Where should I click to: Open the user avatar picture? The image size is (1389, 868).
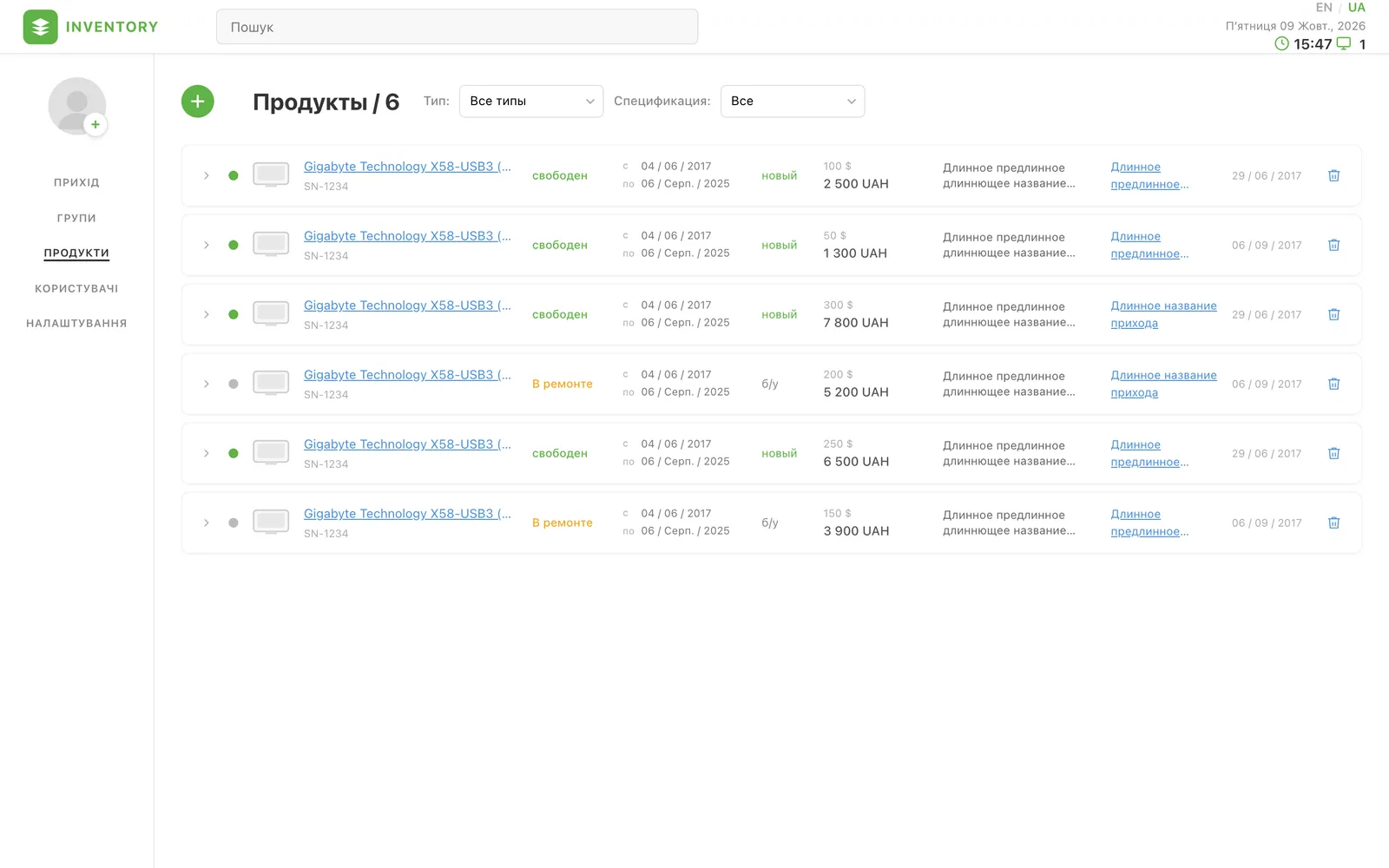[76, 105]
